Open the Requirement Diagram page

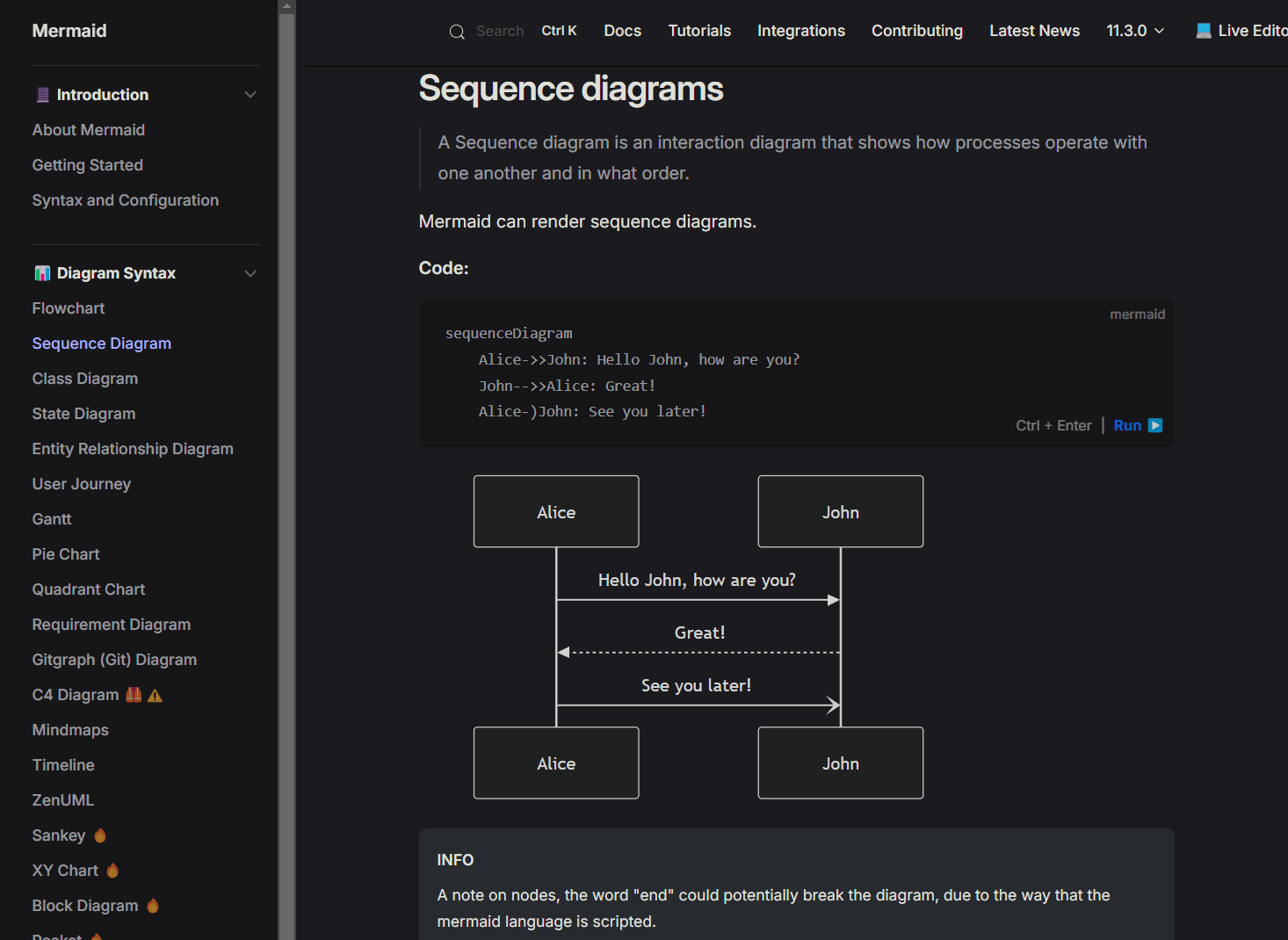tap(112, 625)
